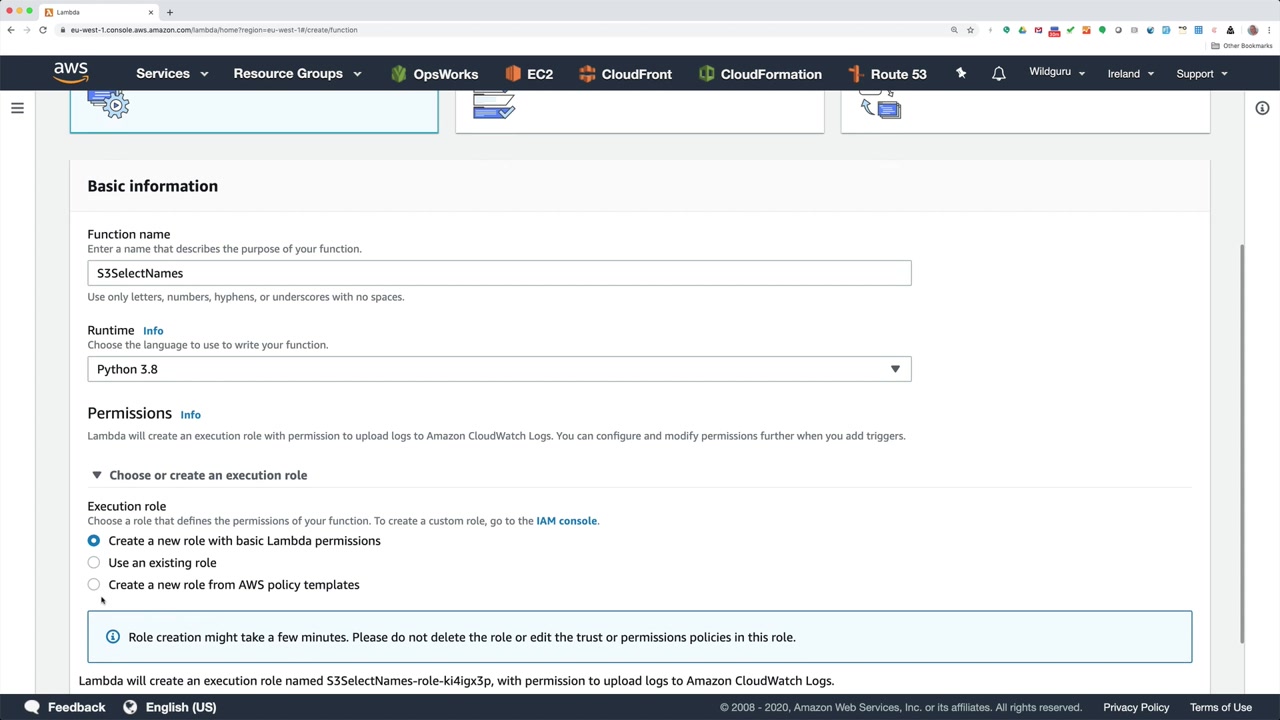
Task: Click the browser address bar URL
Action: tap(214, 30)
